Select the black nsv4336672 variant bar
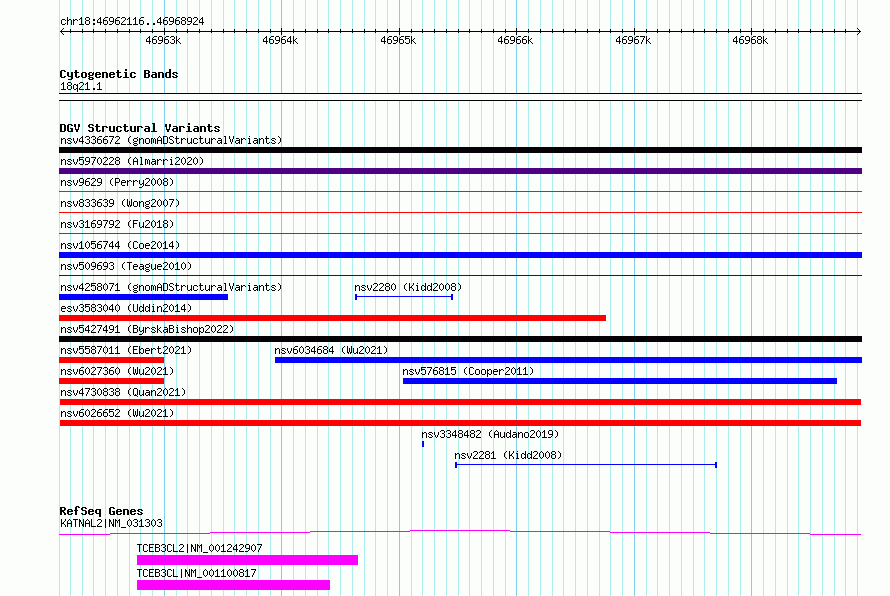The height and width of the screenshot is (596, 890). click(460, 150)
